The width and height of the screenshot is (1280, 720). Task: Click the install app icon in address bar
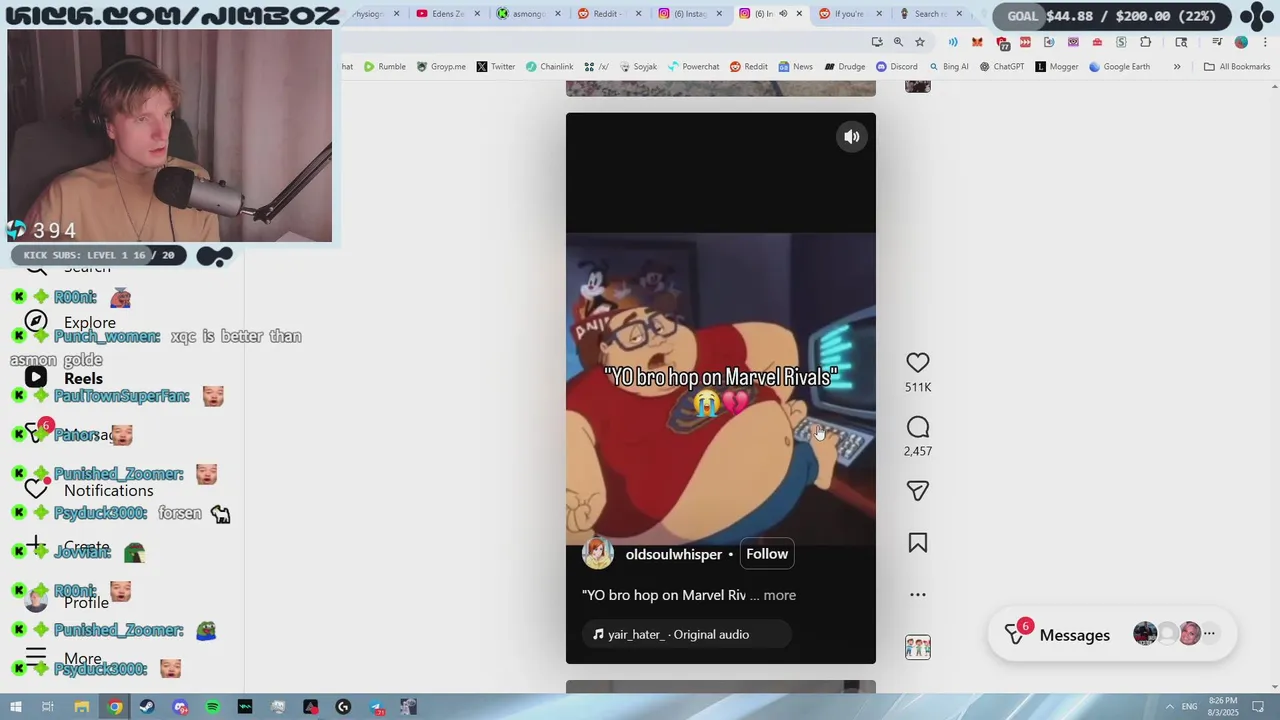click(877, 42)
